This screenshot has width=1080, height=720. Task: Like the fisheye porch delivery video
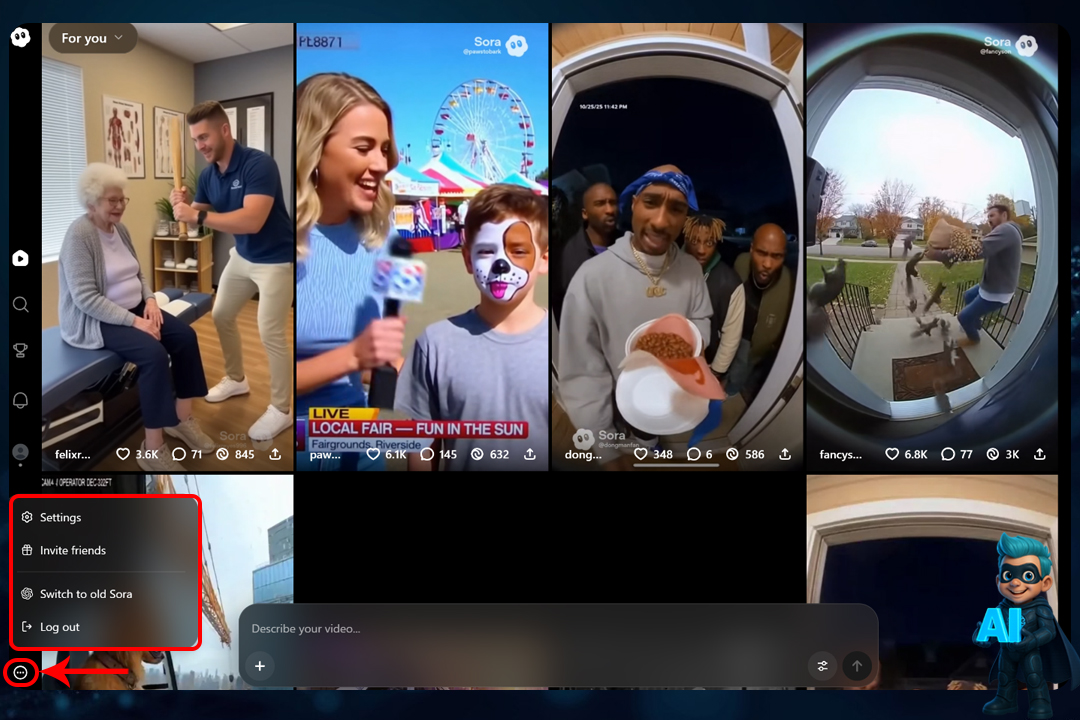(x=892, y=454)
